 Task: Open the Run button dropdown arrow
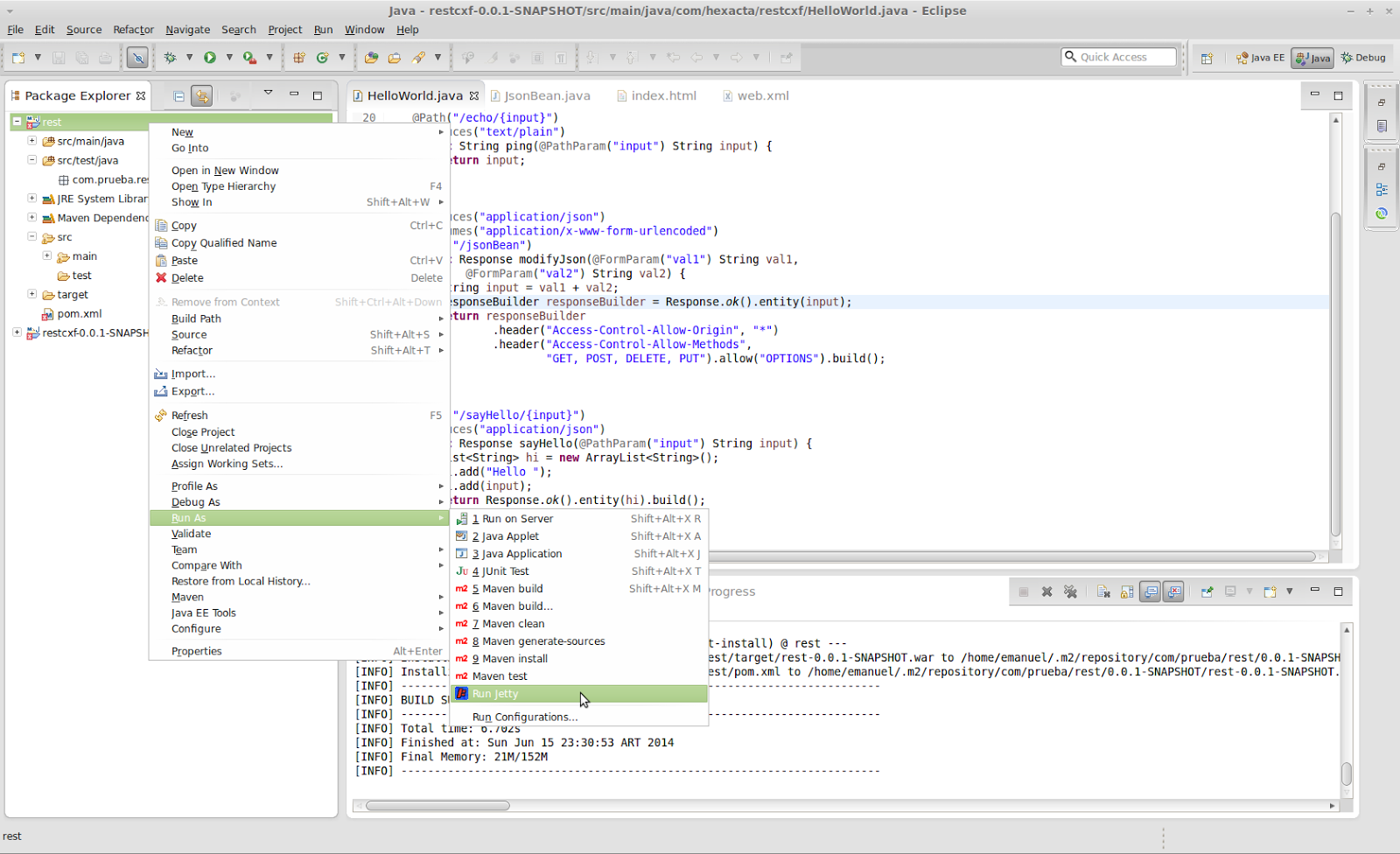click(x=229, y=58)
